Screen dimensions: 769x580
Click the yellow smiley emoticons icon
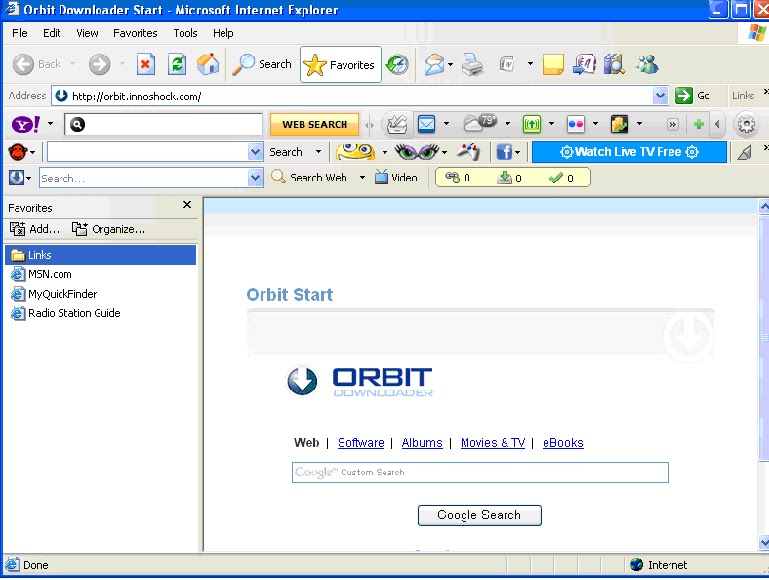click(356, 151)
